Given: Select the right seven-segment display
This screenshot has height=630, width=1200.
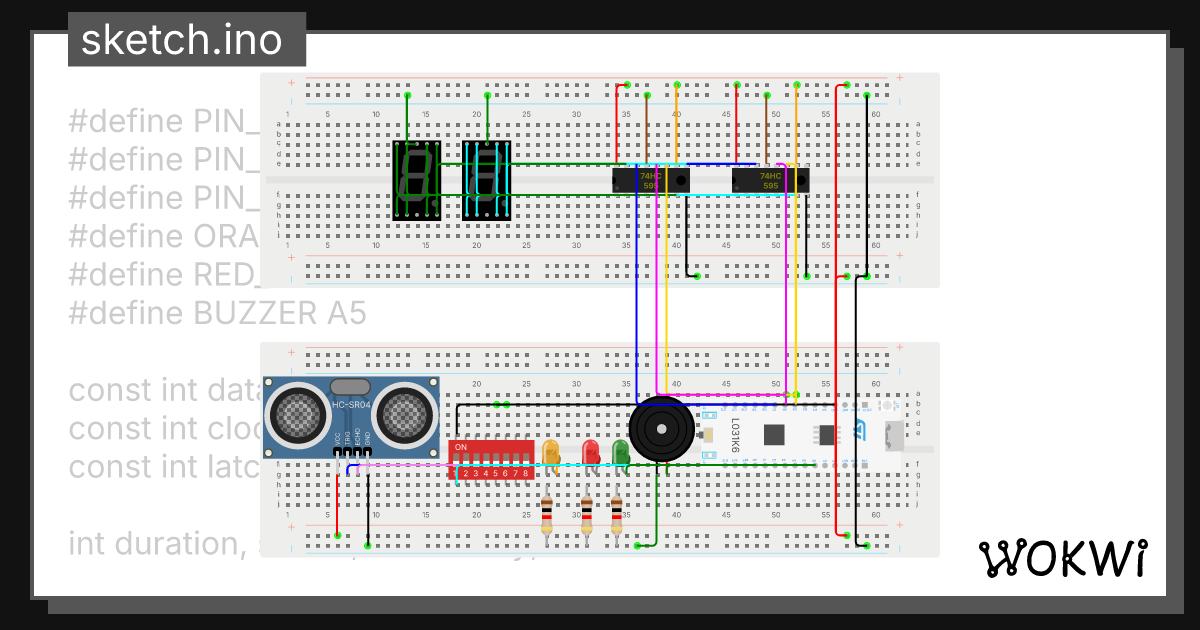Looking at the screenshot, I should point(487,180).
